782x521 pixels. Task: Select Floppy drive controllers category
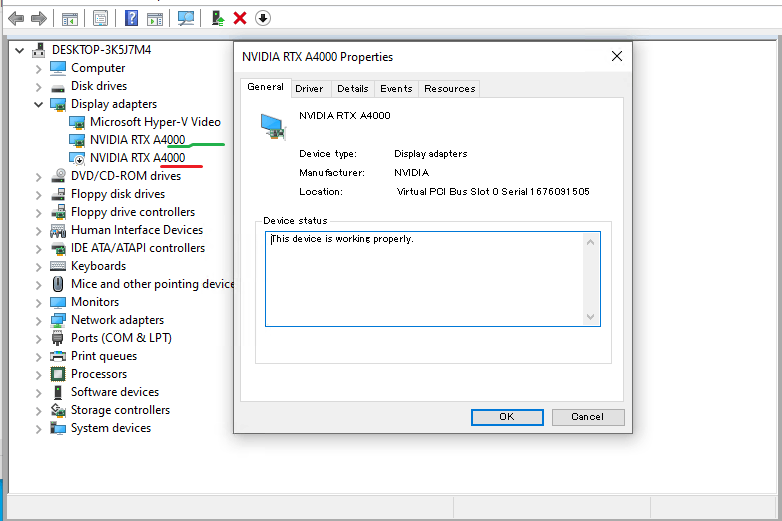(133, 211)
